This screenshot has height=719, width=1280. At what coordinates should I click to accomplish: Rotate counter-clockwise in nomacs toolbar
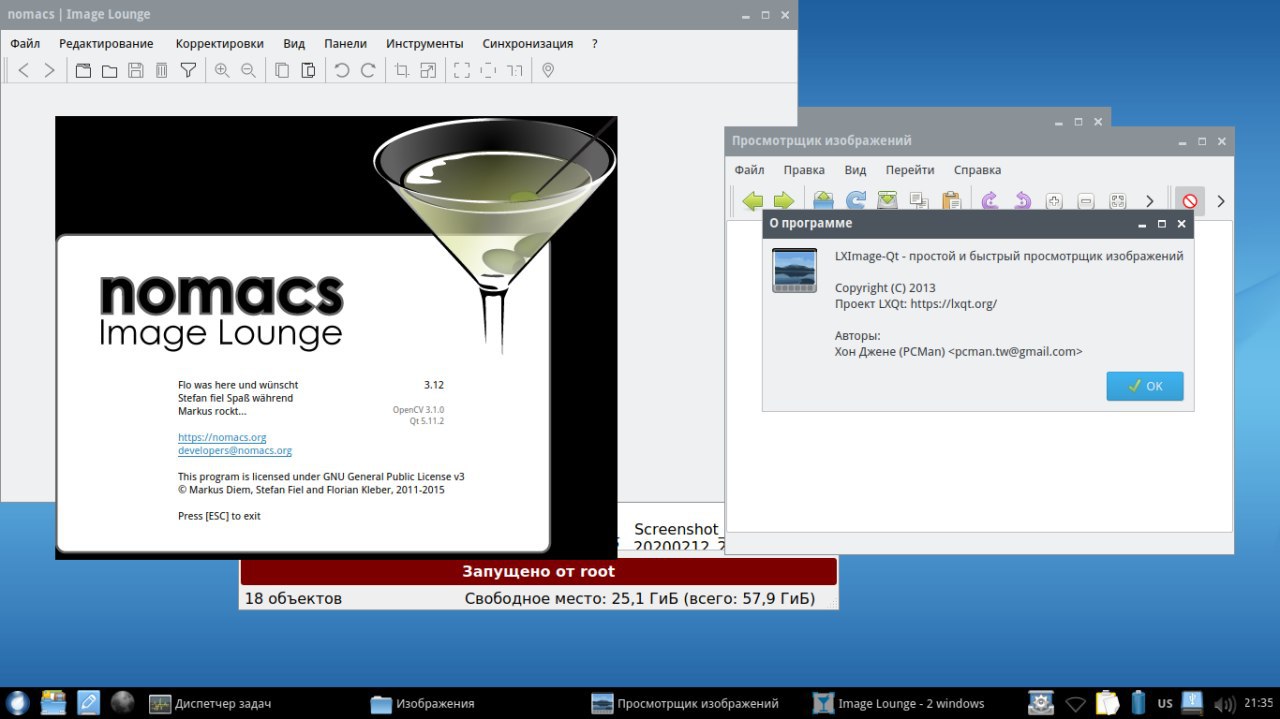click(x=342, y=70)
